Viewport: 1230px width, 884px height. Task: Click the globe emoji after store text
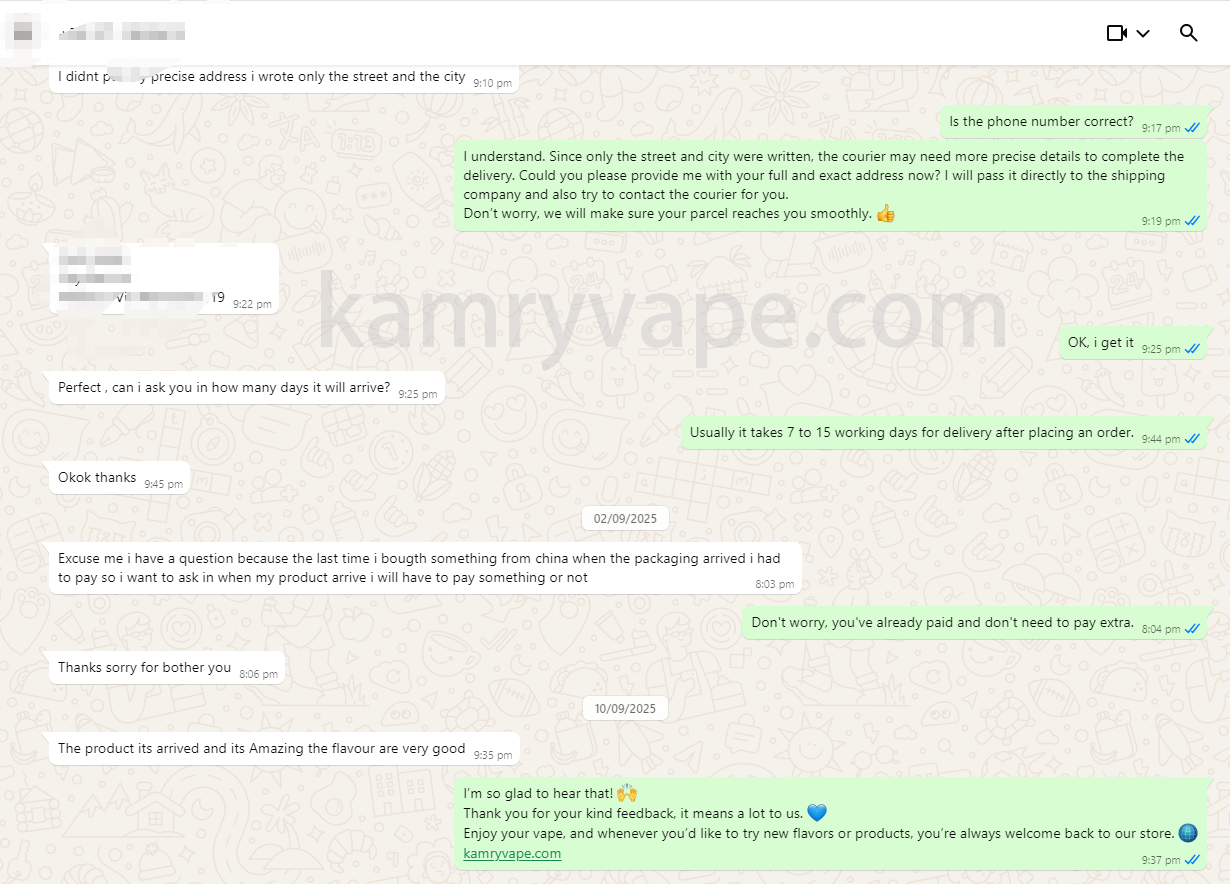(x=1188, y=833)
